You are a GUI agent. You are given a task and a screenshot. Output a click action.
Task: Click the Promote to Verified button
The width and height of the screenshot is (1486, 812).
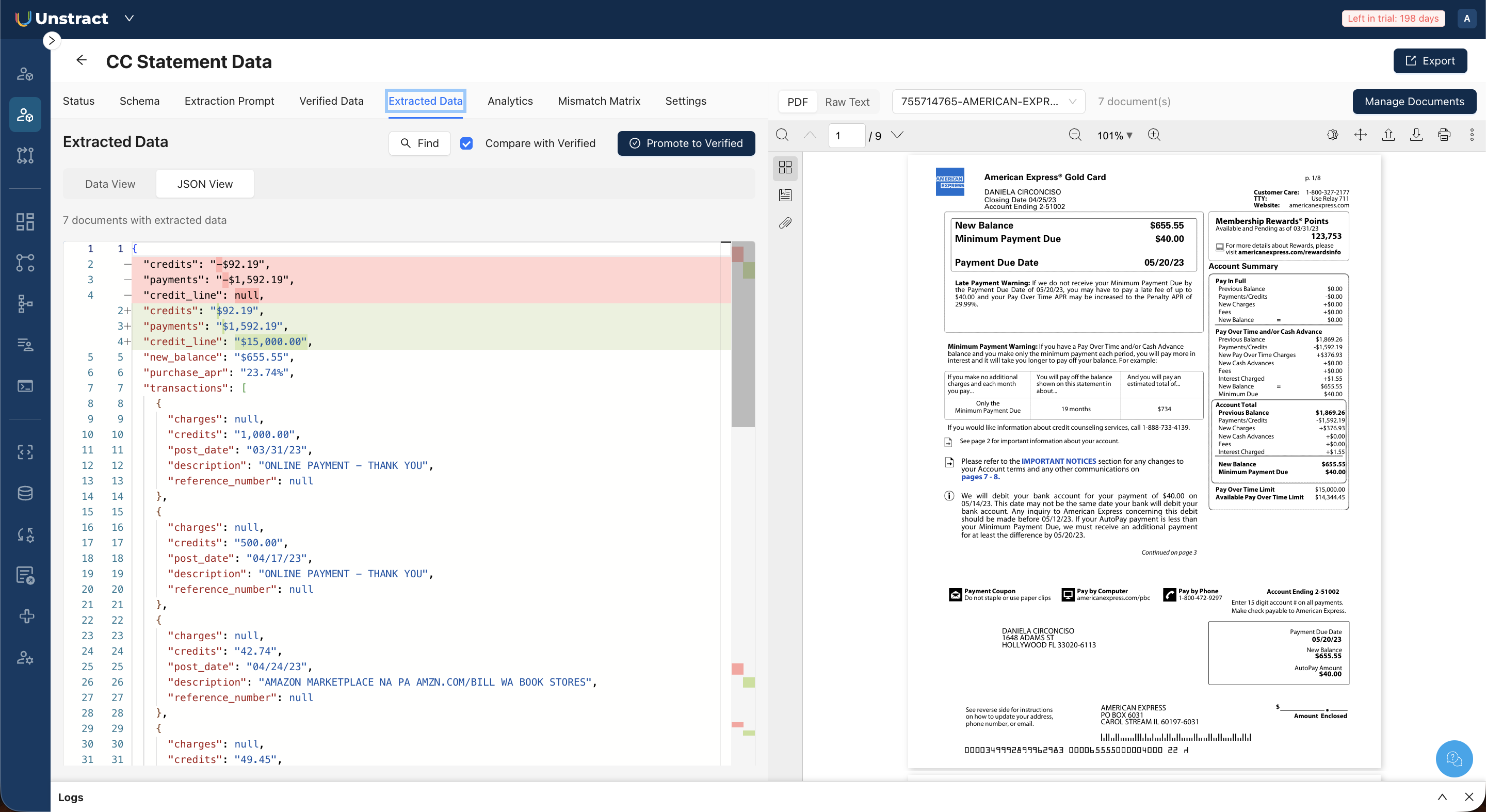coord(686,143)
